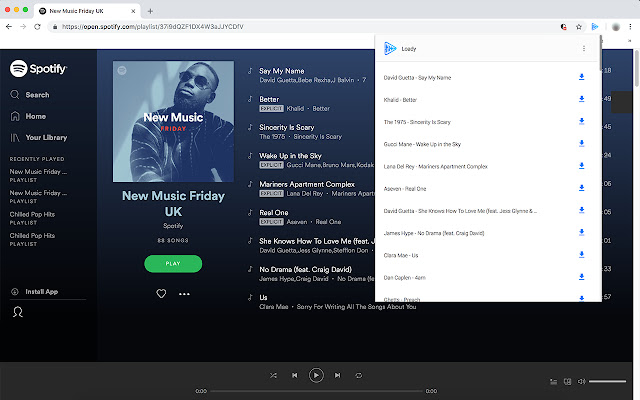Download Clara Mae - Us

coord(581,255)
